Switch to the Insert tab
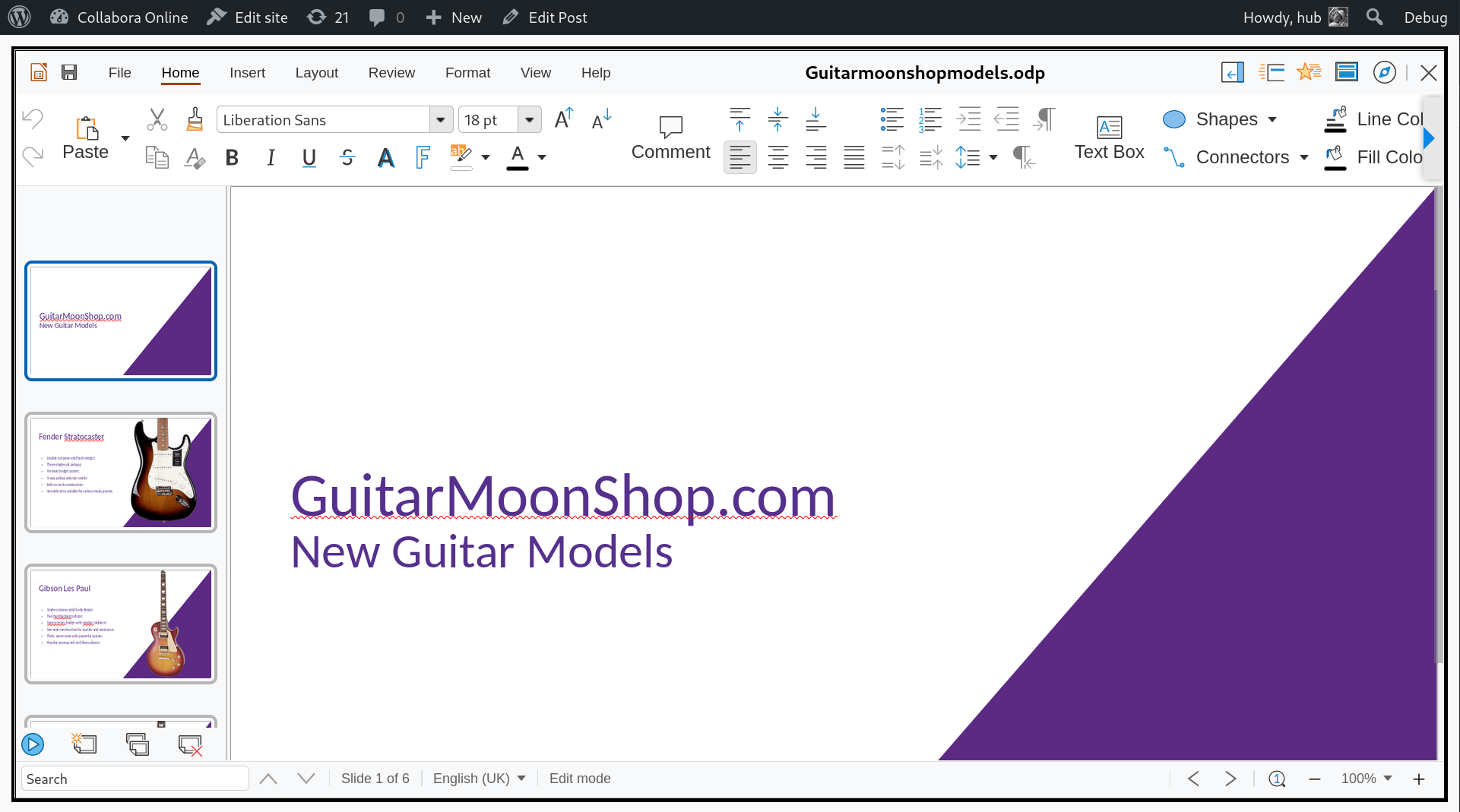 click(x=247, y=73)
